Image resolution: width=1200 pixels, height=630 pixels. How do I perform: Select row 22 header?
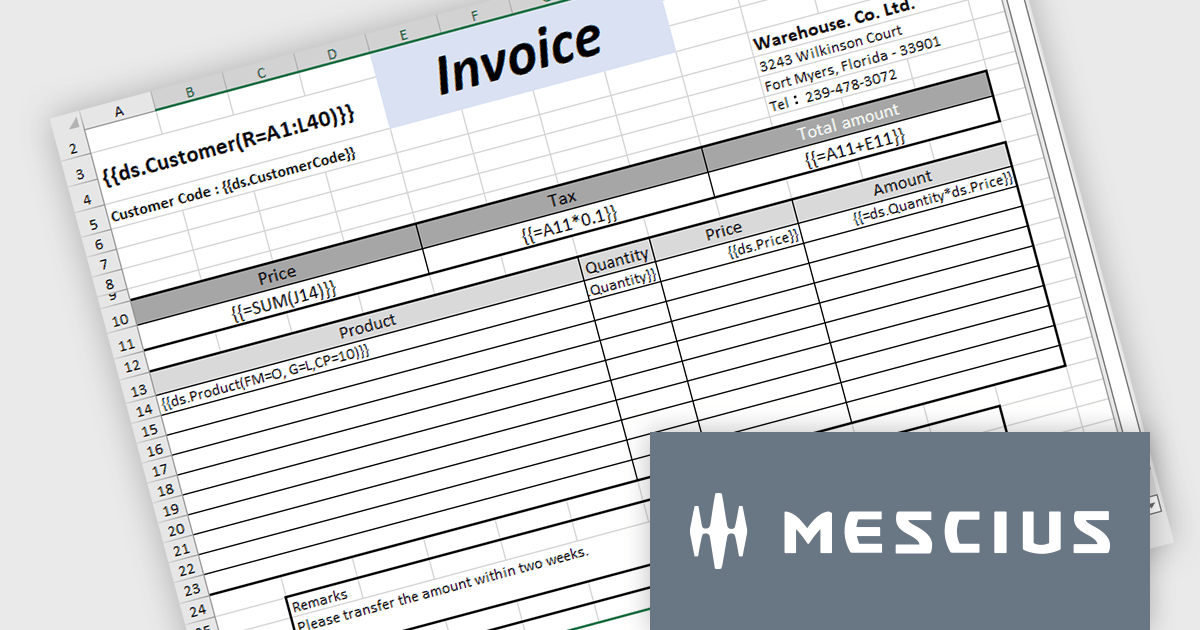186,570
